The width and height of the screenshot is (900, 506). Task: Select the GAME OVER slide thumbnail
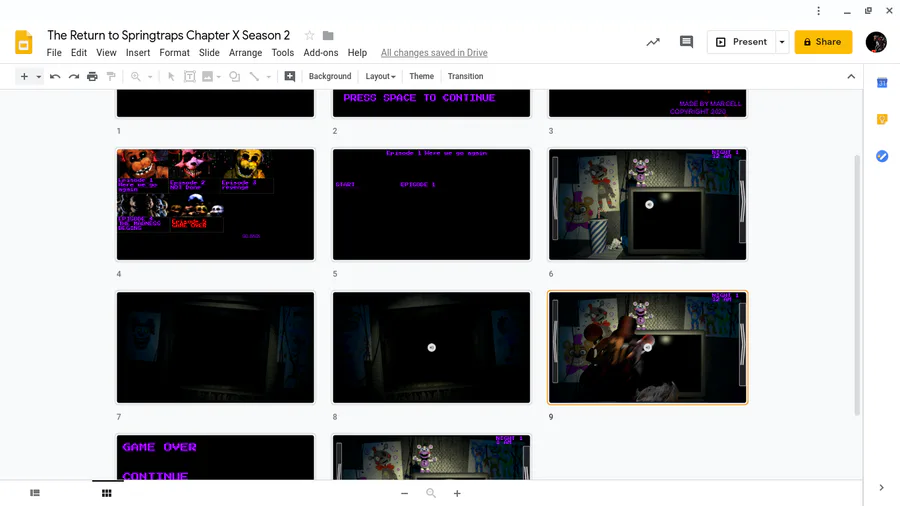coord(215,457)
